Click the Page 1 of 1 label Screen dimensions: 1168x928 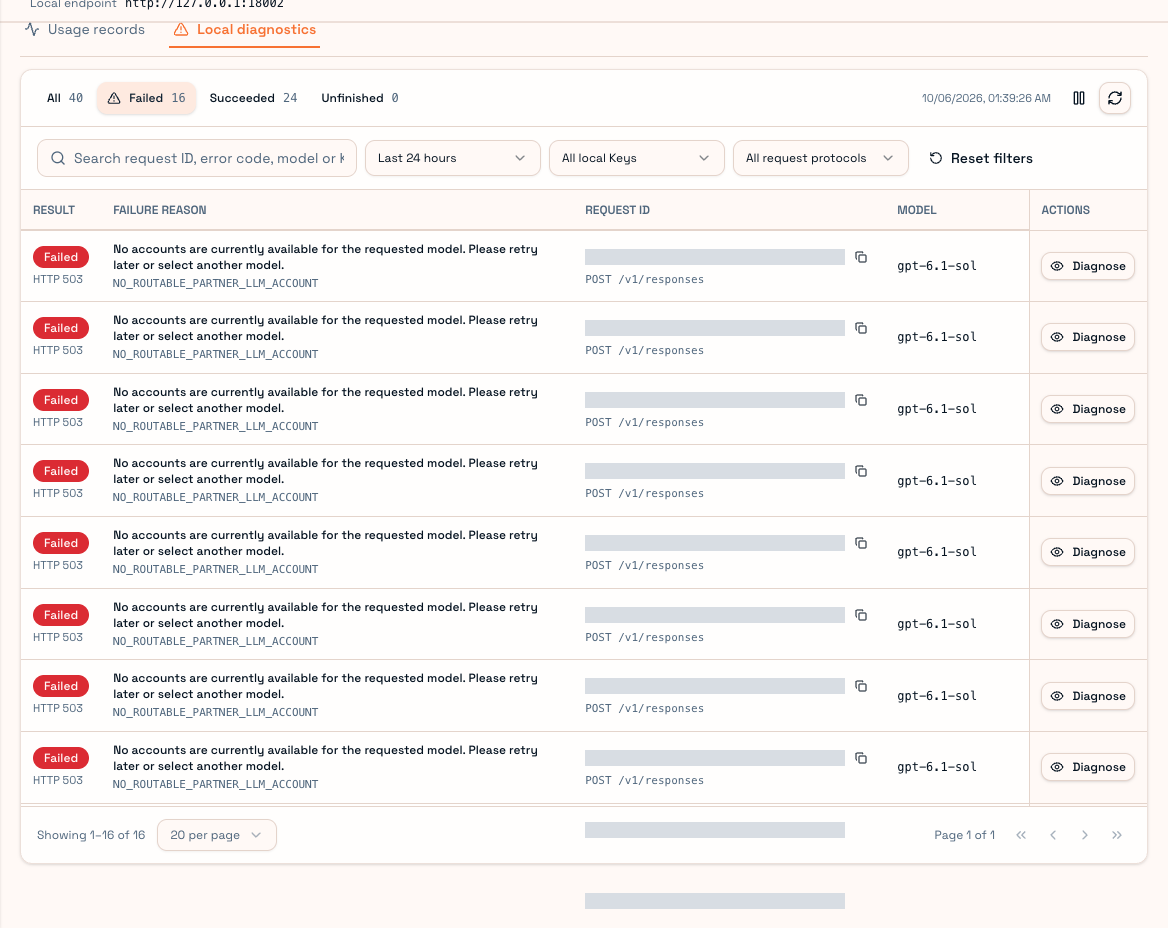point(965,835)
